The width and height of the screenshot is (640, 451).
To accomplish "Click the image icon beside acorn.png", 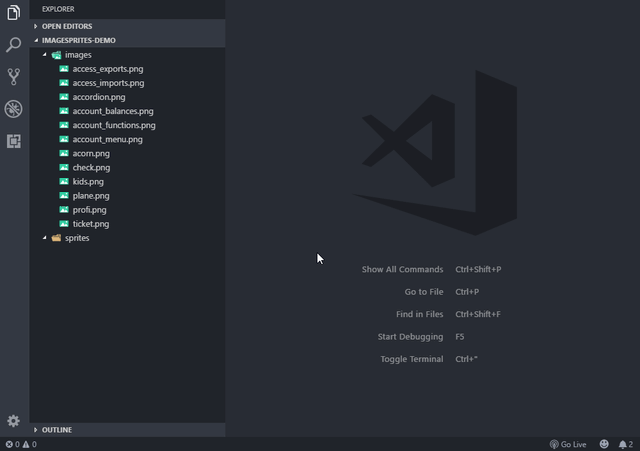I will click(64, 153).
